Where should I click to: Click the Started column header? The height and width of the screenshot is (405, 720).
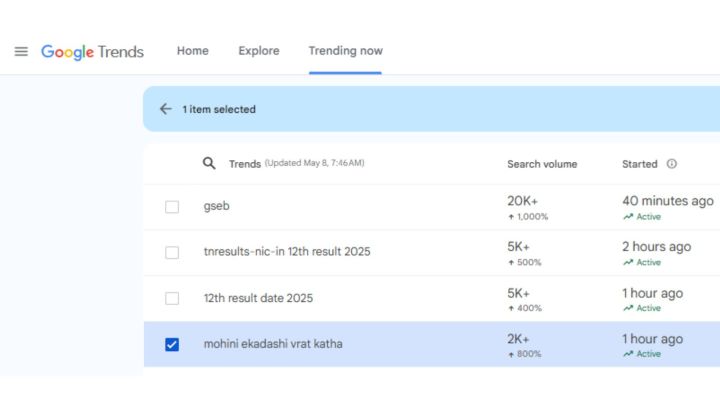tap(639, 164)
